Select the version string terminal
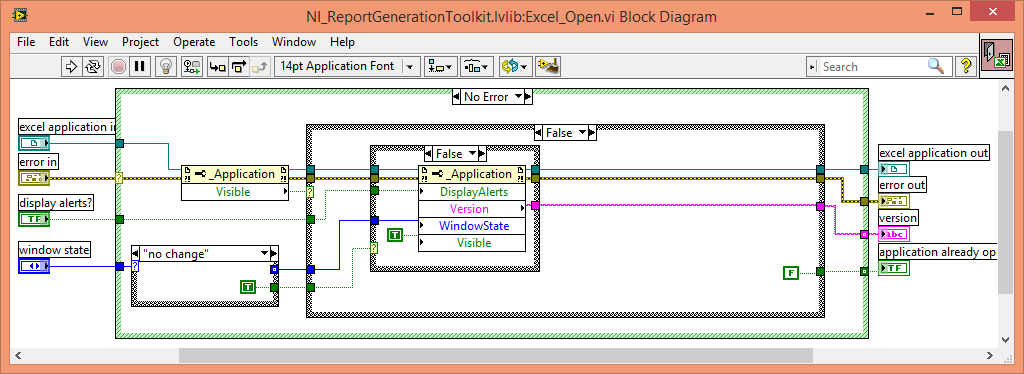 pyautogui.click(x=894, y=234)
